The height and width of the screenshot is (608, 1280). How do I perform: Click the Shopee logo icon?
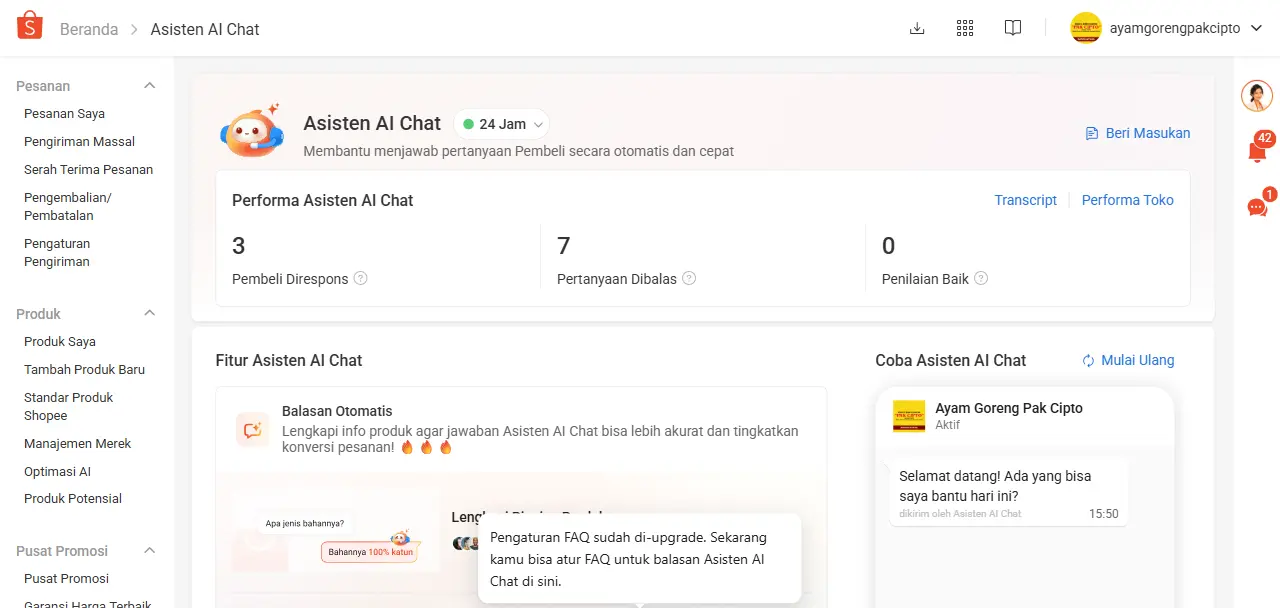click(30, 26)
